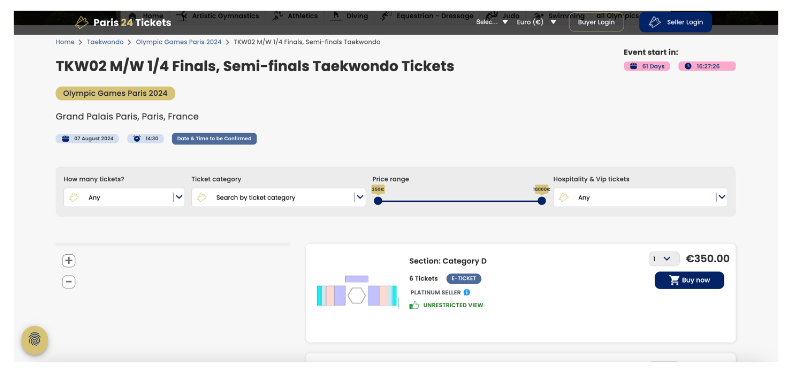Click the clock icon beside 14:30
The width and height of the screenshot is (796, 368).
137,139
